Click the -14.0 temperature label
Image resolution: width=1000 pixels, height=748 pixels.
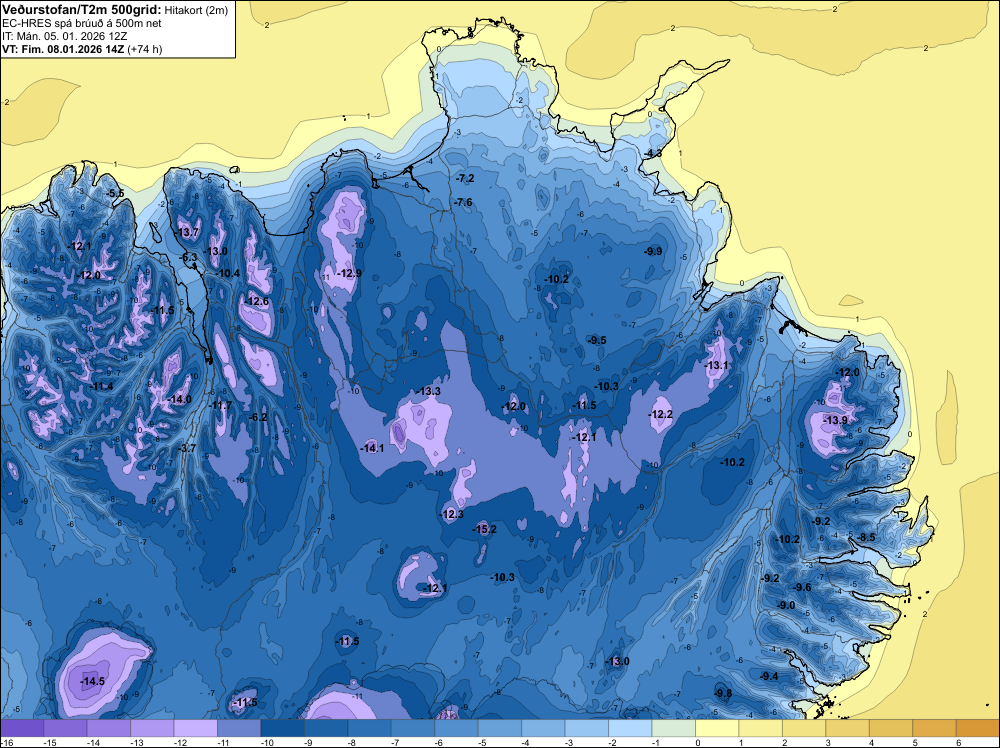(x=179, y=399)
